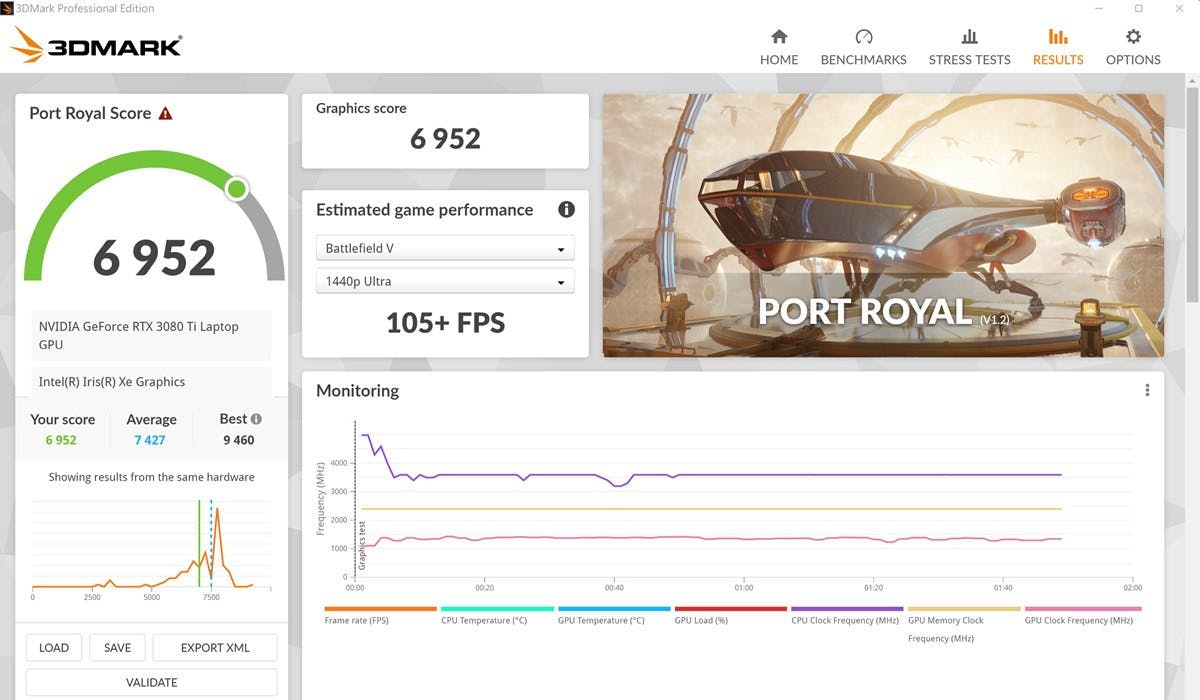
Task: Click the info icon in Estimated game performance
Action: tap(566, 209)
